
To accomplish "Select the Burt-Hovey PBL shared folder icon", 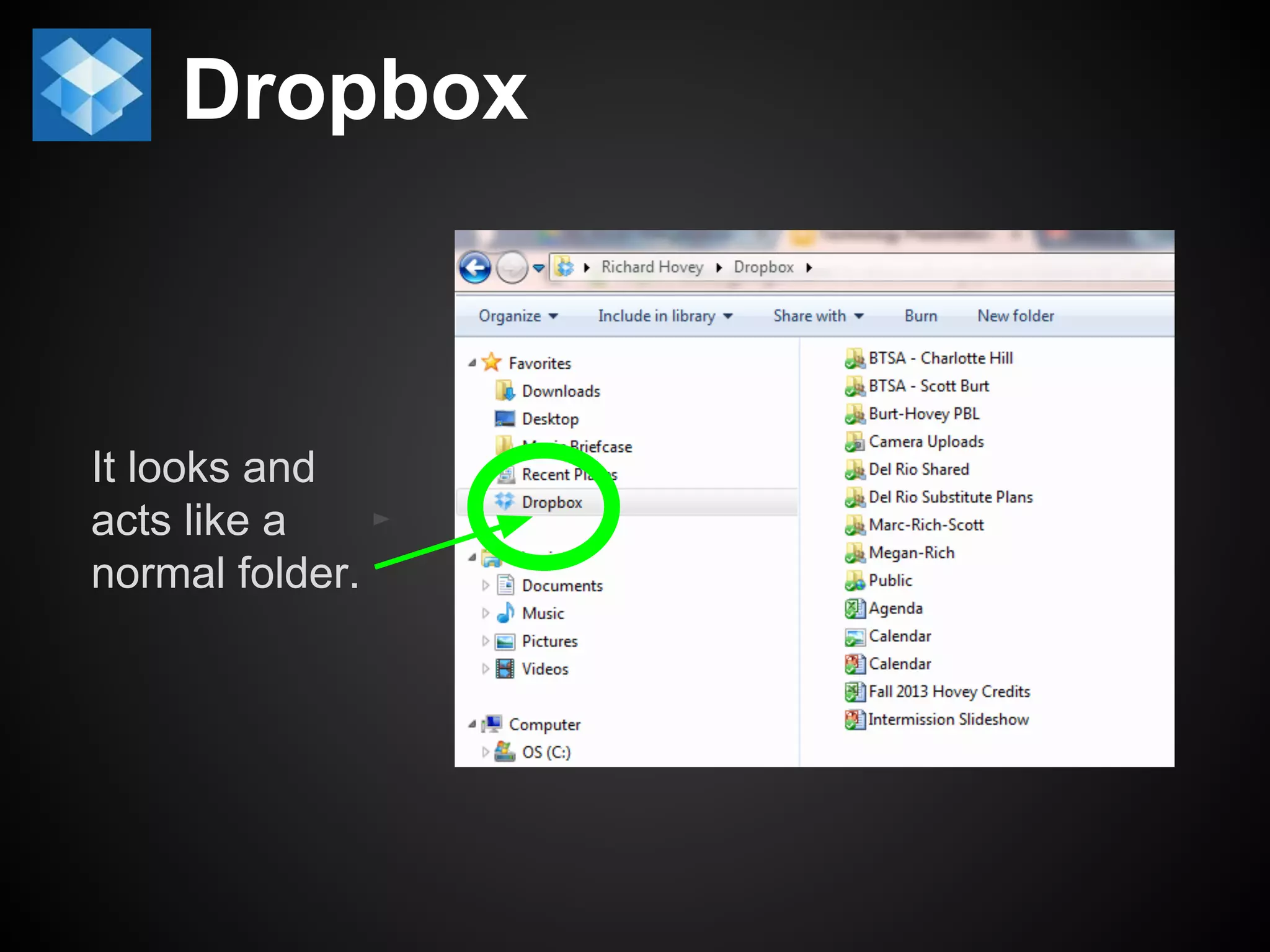I will pyautogui.click(x=855, y=414).
